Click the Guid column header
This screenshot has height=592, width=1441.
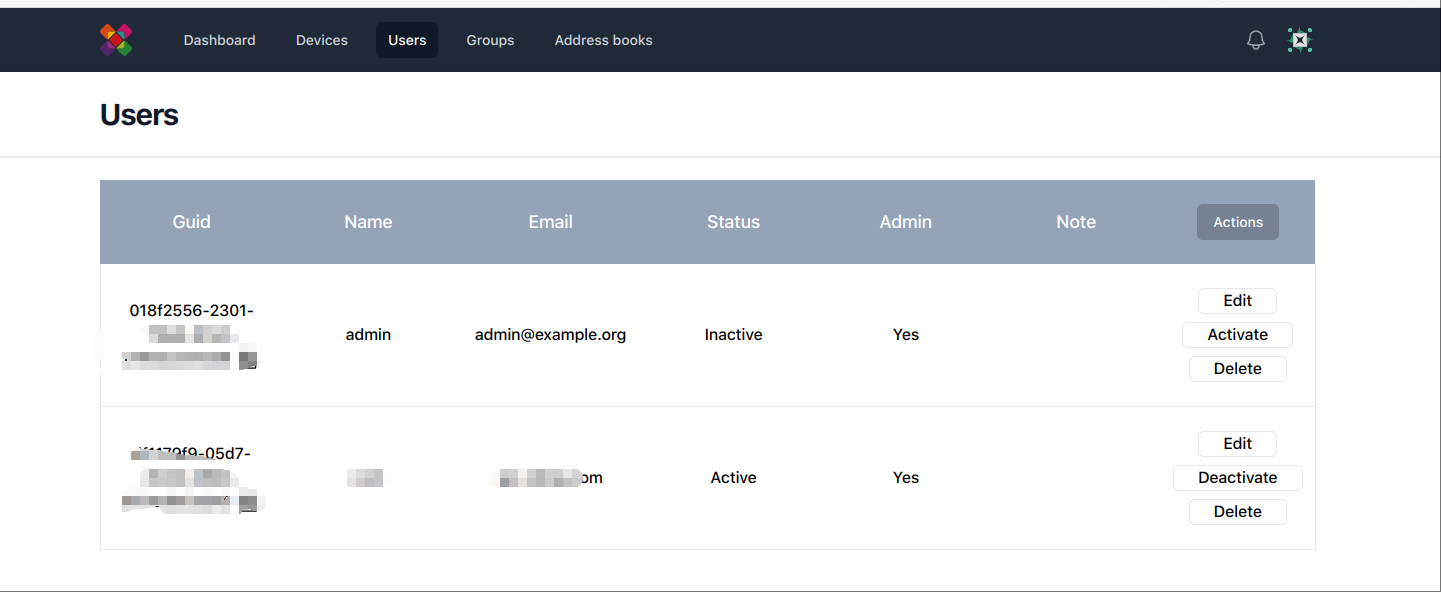(191, 222)
